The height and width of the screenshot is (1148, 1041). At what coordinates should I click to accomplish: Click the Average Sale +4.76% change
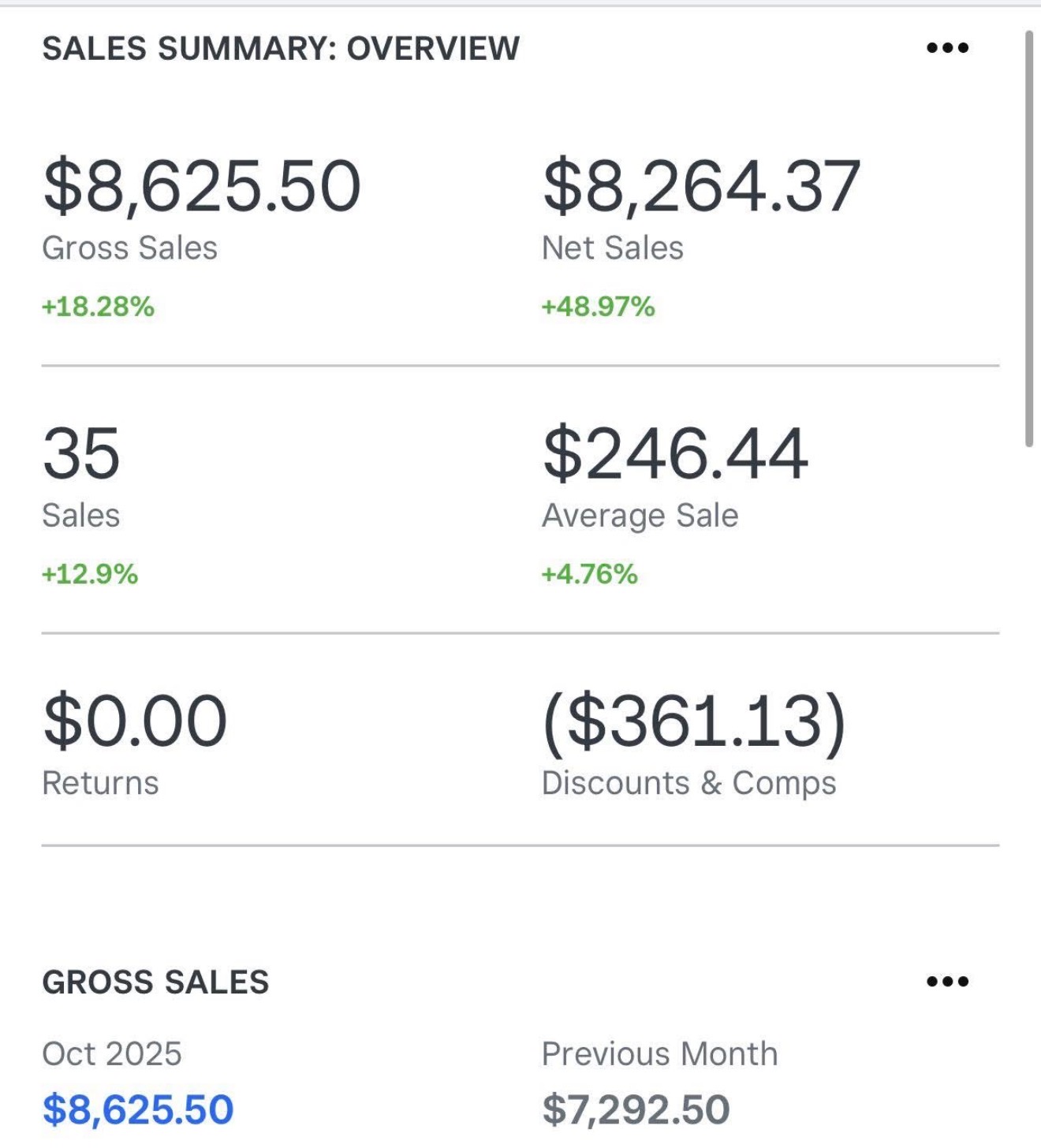click(x=589, y=574)
